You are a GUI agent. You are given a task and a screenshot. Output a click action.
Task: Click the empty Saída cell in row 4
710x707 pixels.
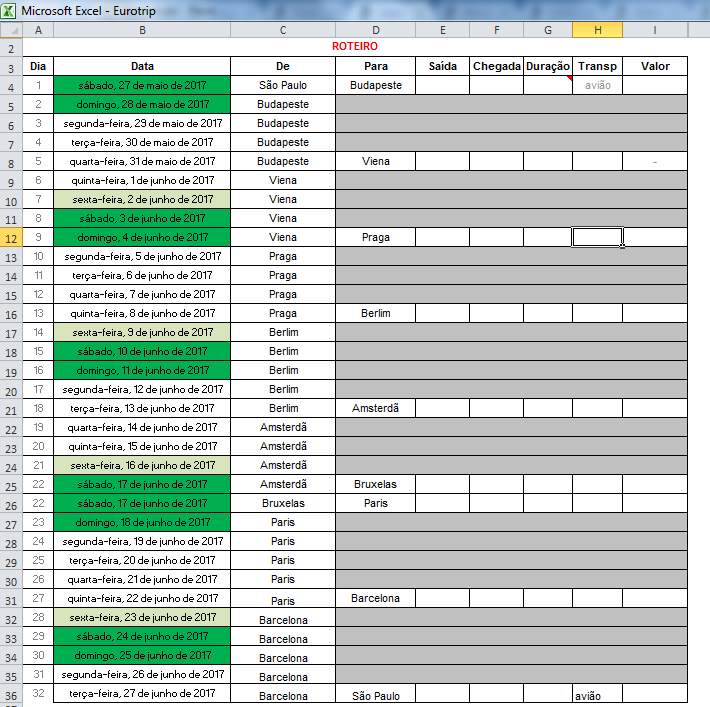tap(442, 85)
